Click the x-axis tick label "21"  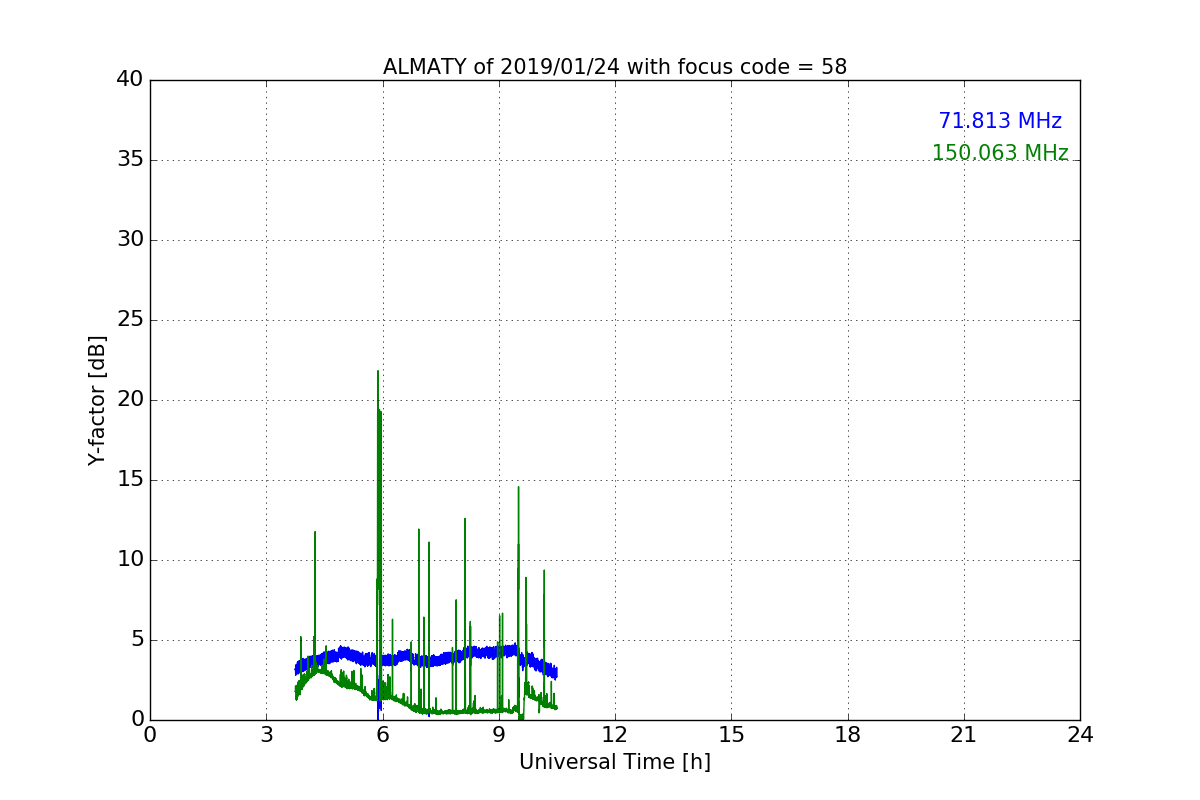964,735
